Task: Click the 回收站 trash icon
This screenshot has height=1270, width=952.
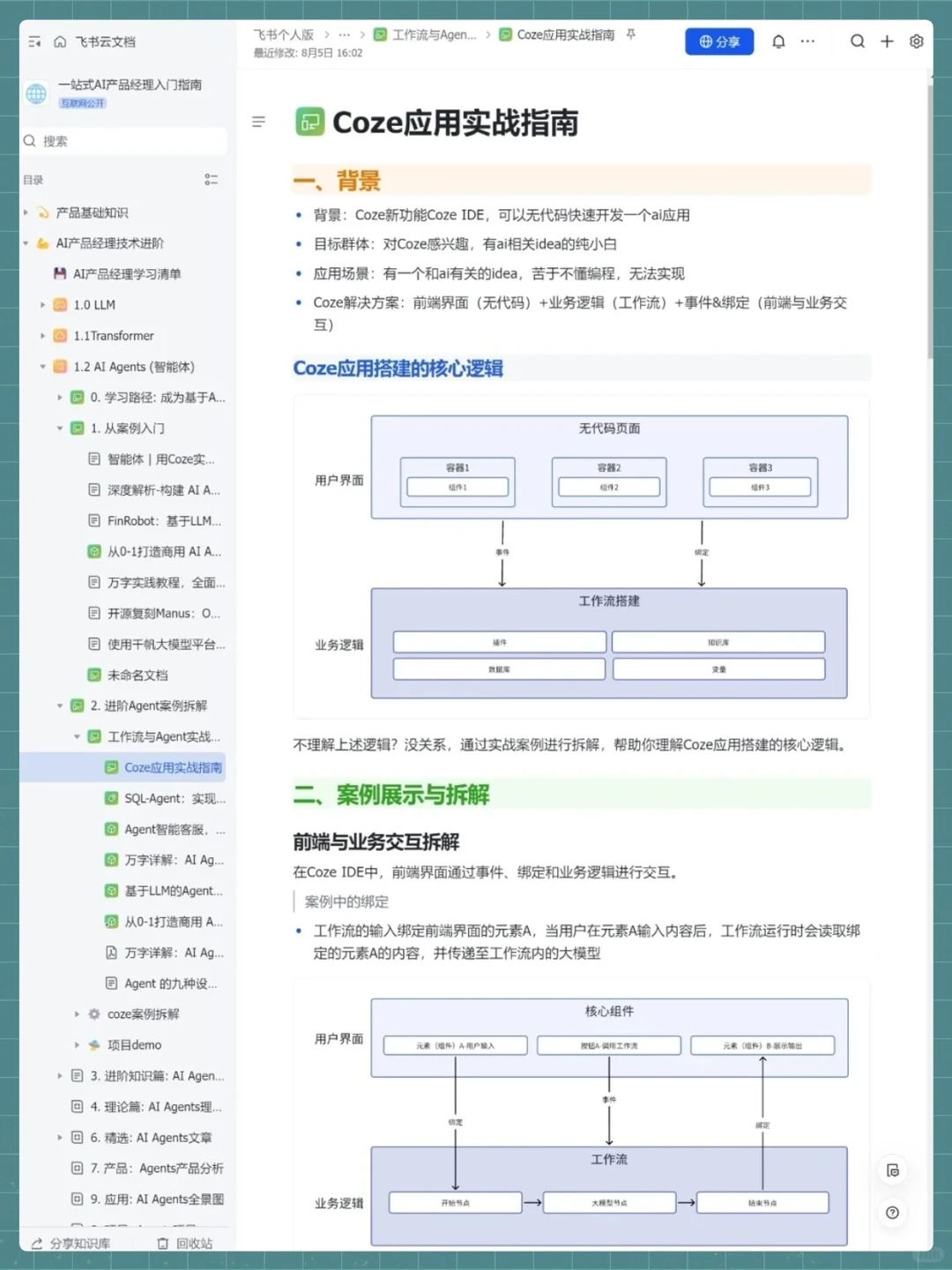Action: tap(162, 1244)
